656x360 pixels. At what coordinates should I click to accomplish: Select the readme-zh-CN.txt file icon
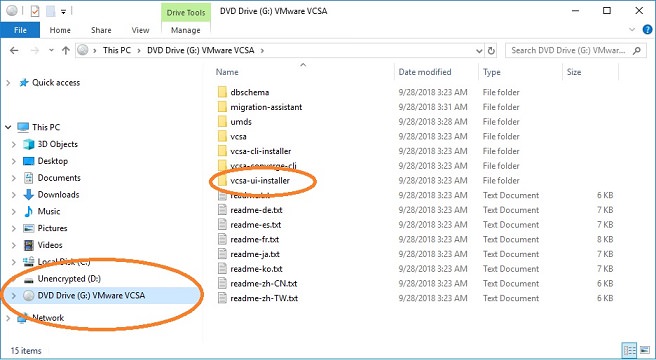tap(222, 283)
